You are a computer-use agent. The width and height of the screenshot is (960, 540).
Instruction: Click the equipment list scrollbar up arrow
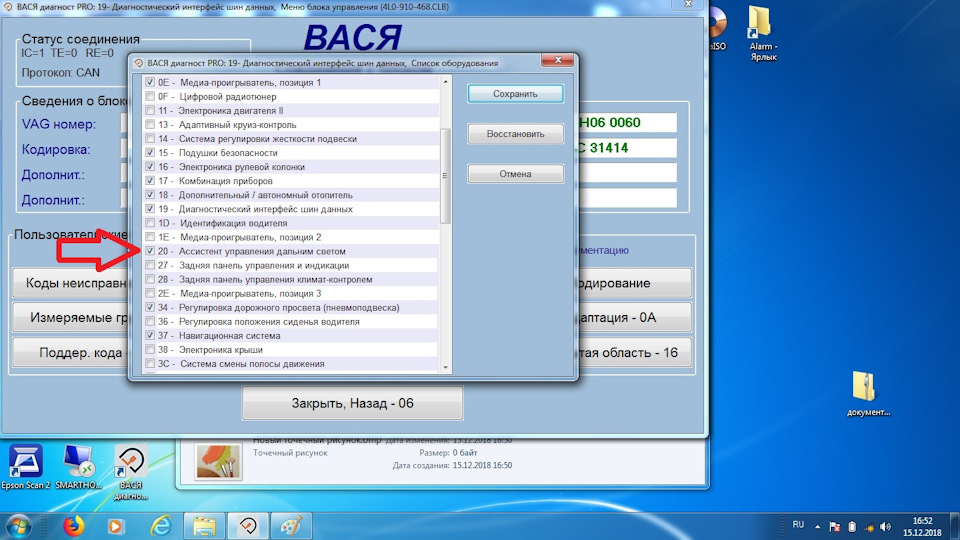point(445,81)
